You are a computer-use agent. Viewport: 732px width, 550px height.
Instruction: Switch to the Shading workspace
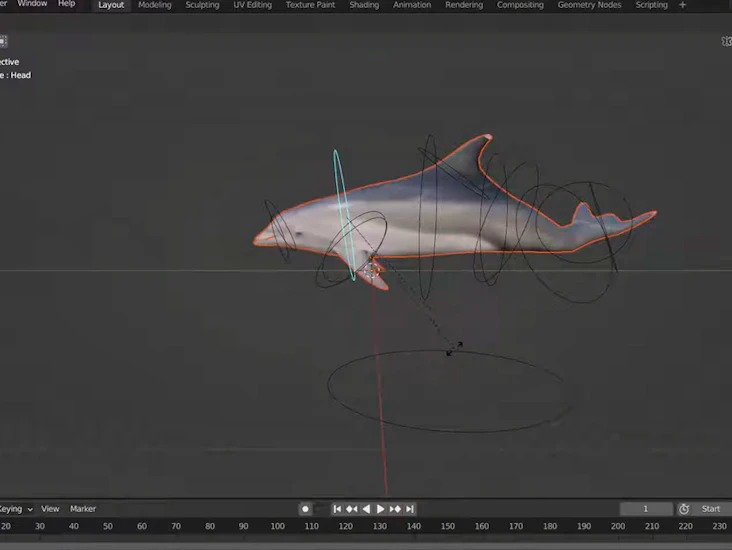364,5
